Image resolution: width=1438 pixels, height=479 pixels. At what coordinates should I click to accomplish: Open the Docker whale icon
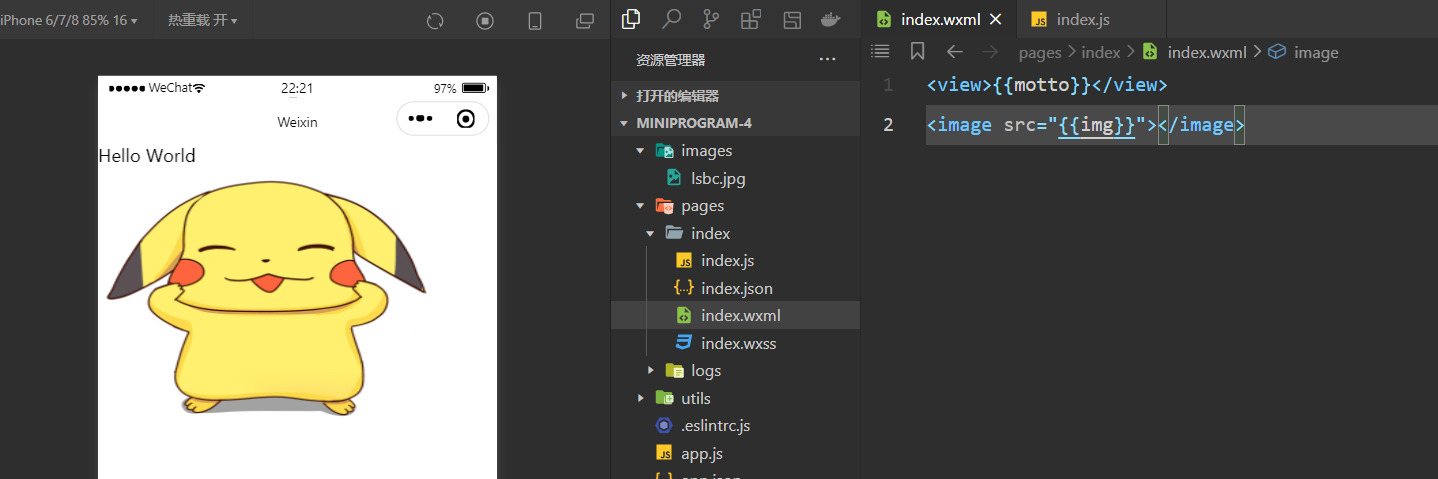coord(831,19)
